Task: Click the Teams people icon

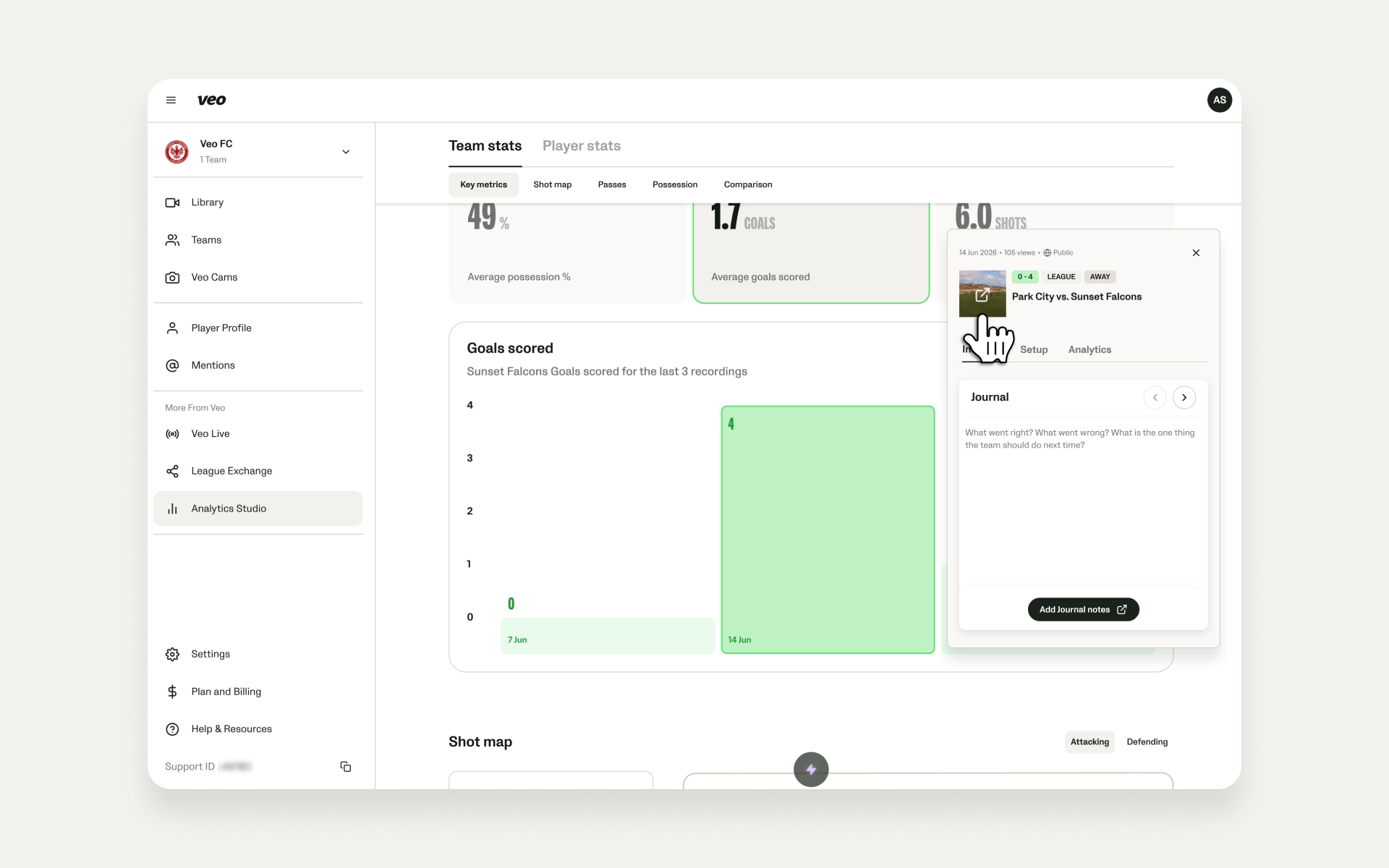Action: pos(172,240)
